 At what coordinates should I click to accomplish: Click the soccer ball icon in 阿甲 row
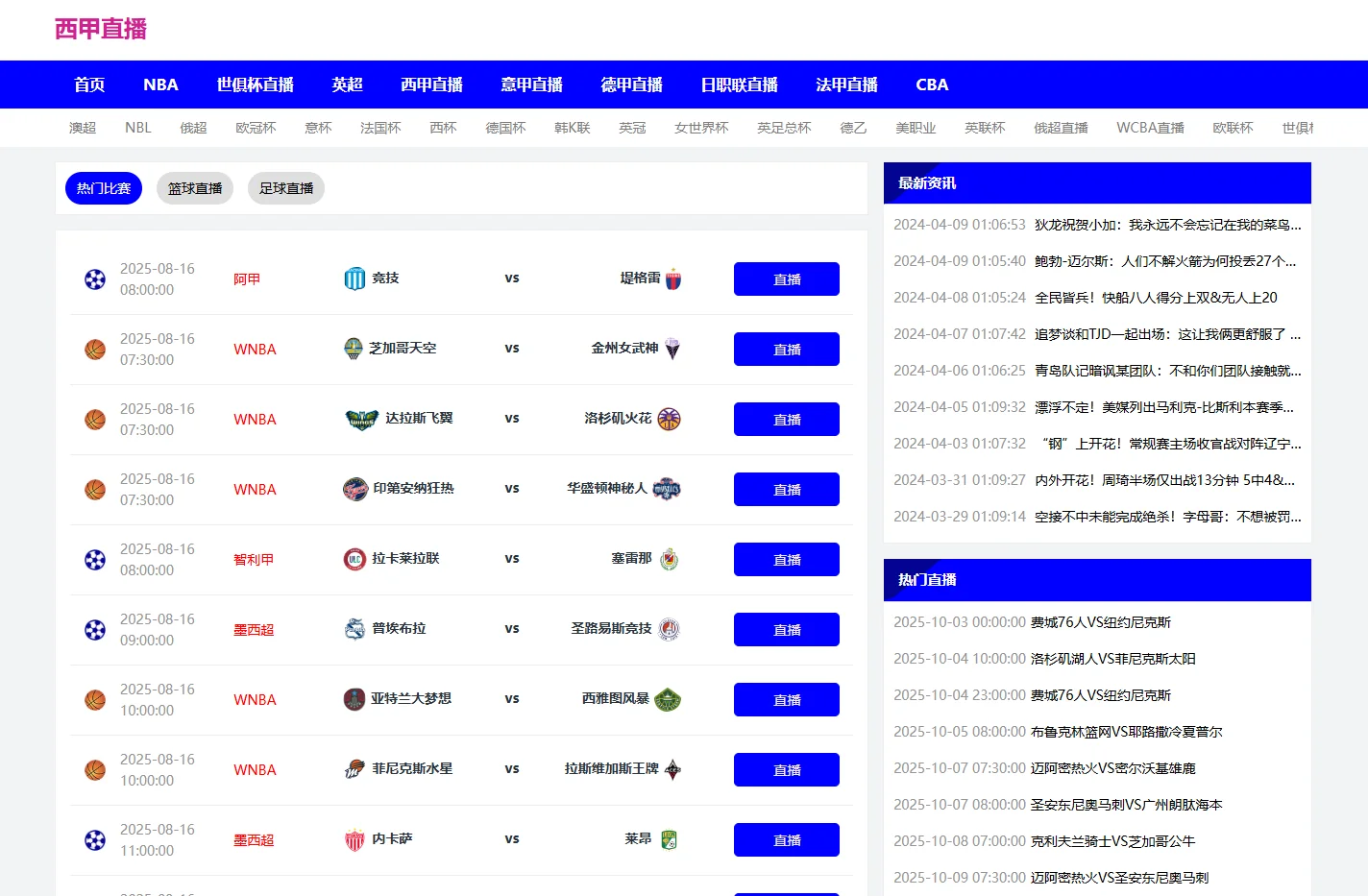pos(95,279)
